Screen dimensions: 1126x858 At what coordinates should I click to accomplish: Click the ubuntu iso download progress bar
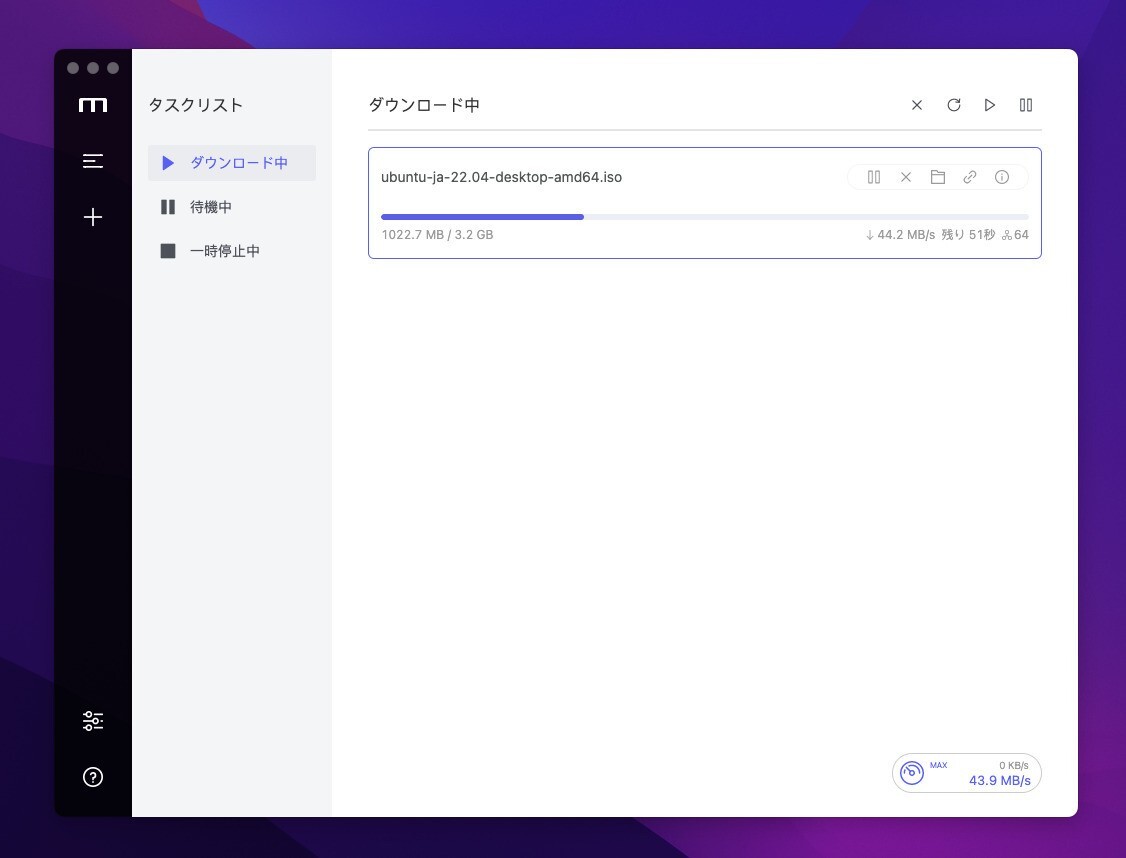click(704, 217)
